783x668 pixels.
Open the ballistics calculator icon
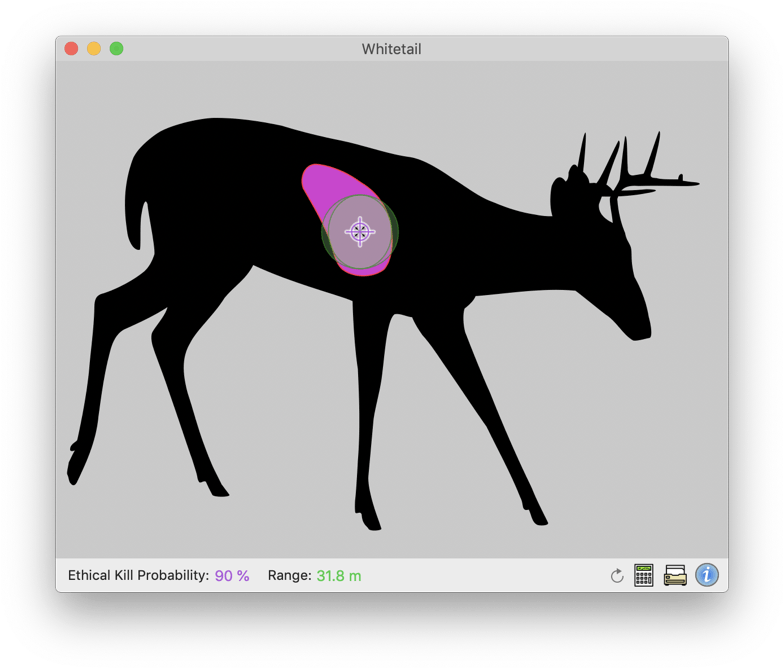pyautogui.click(x=644, y=575)
